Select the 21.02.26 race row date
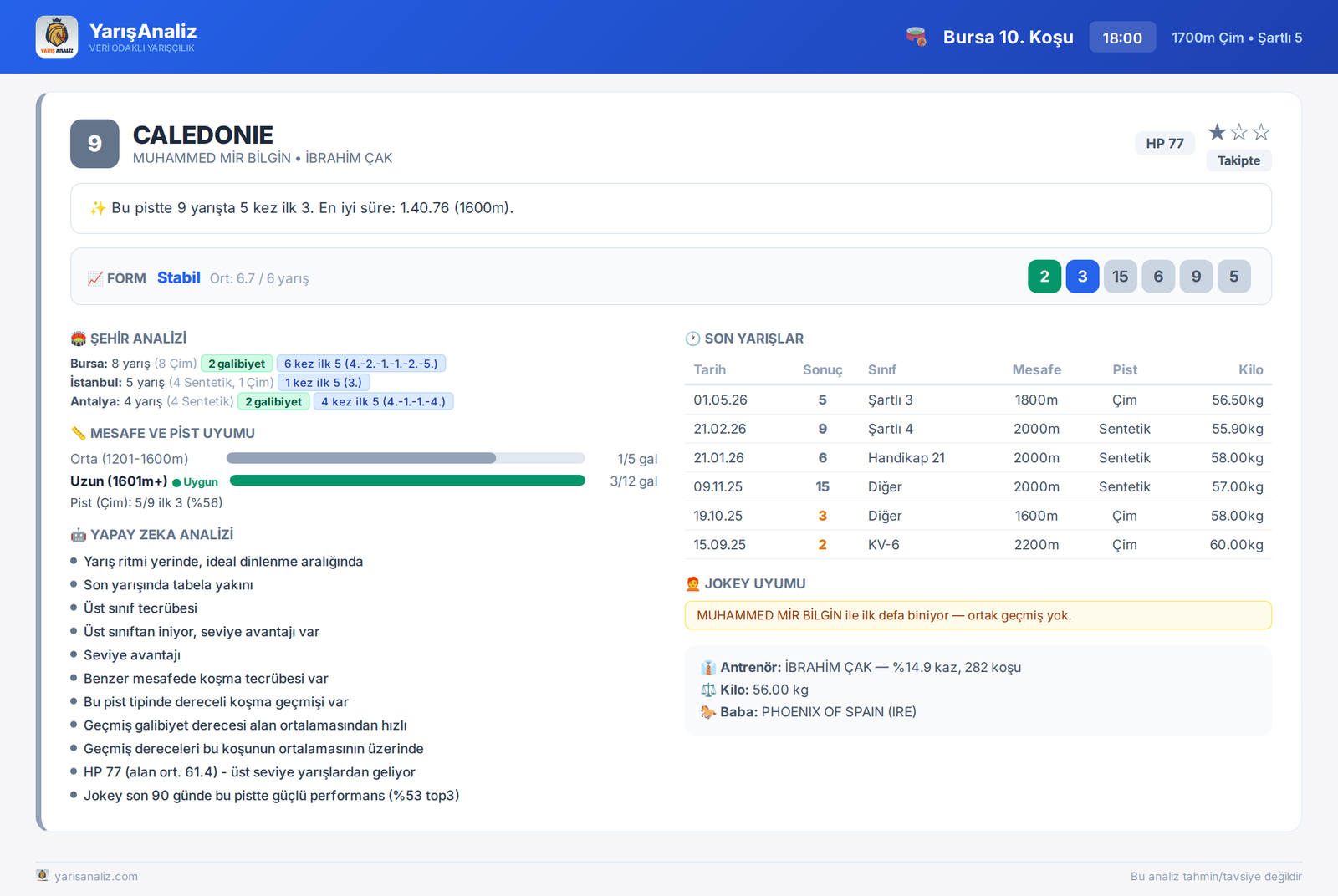This screenshot has width=1338, height=896. click(x=720, y=429)
